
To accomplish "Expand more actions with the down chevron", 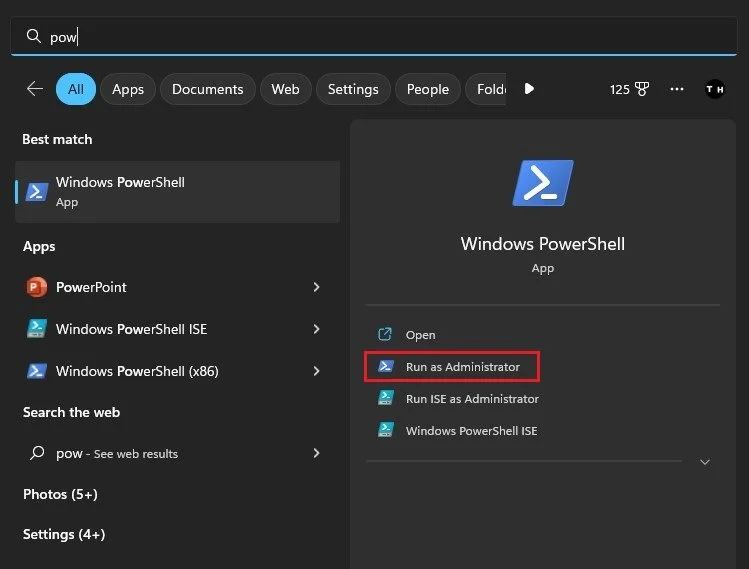I will (705, 462).
